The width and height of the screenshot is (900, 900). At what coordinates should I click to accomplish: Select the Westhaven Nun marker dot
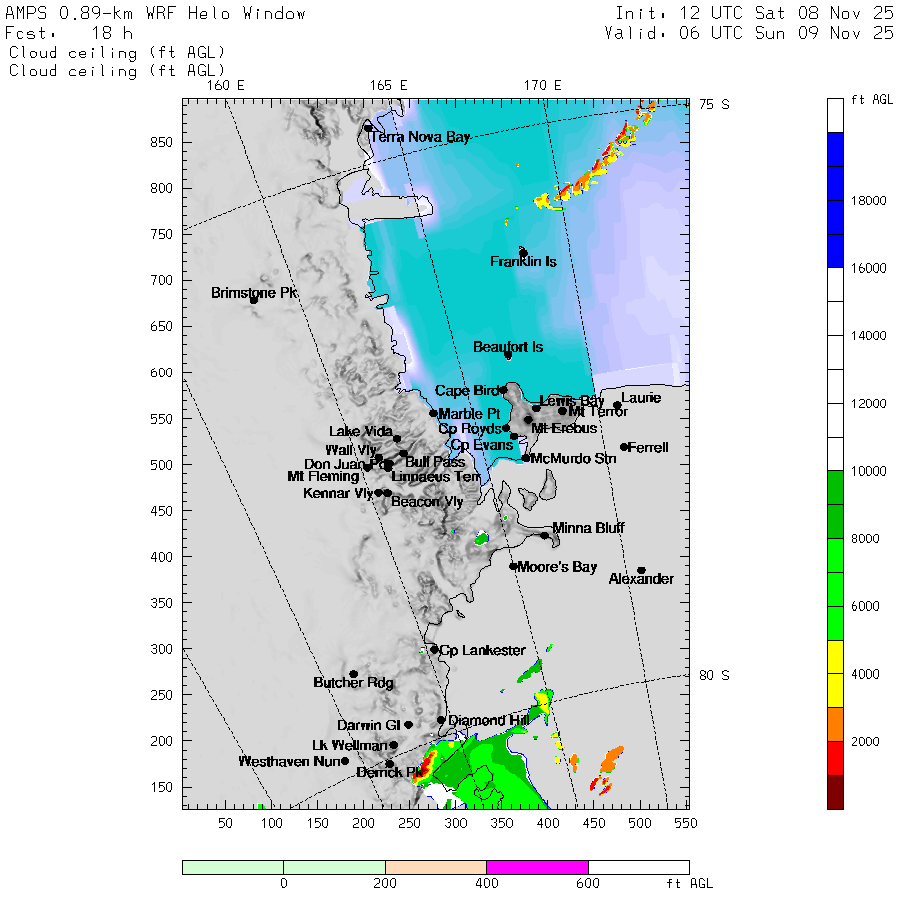(x=345, y=761)
